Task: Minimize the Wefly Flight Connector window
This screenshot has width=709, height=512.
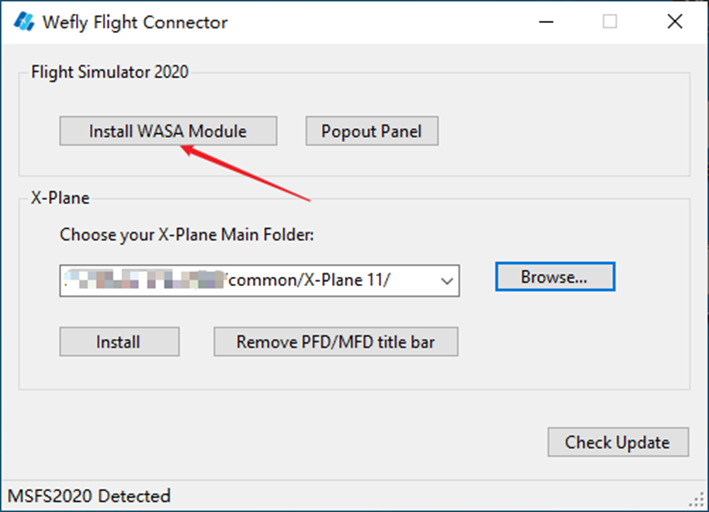Action: (546, 22)
